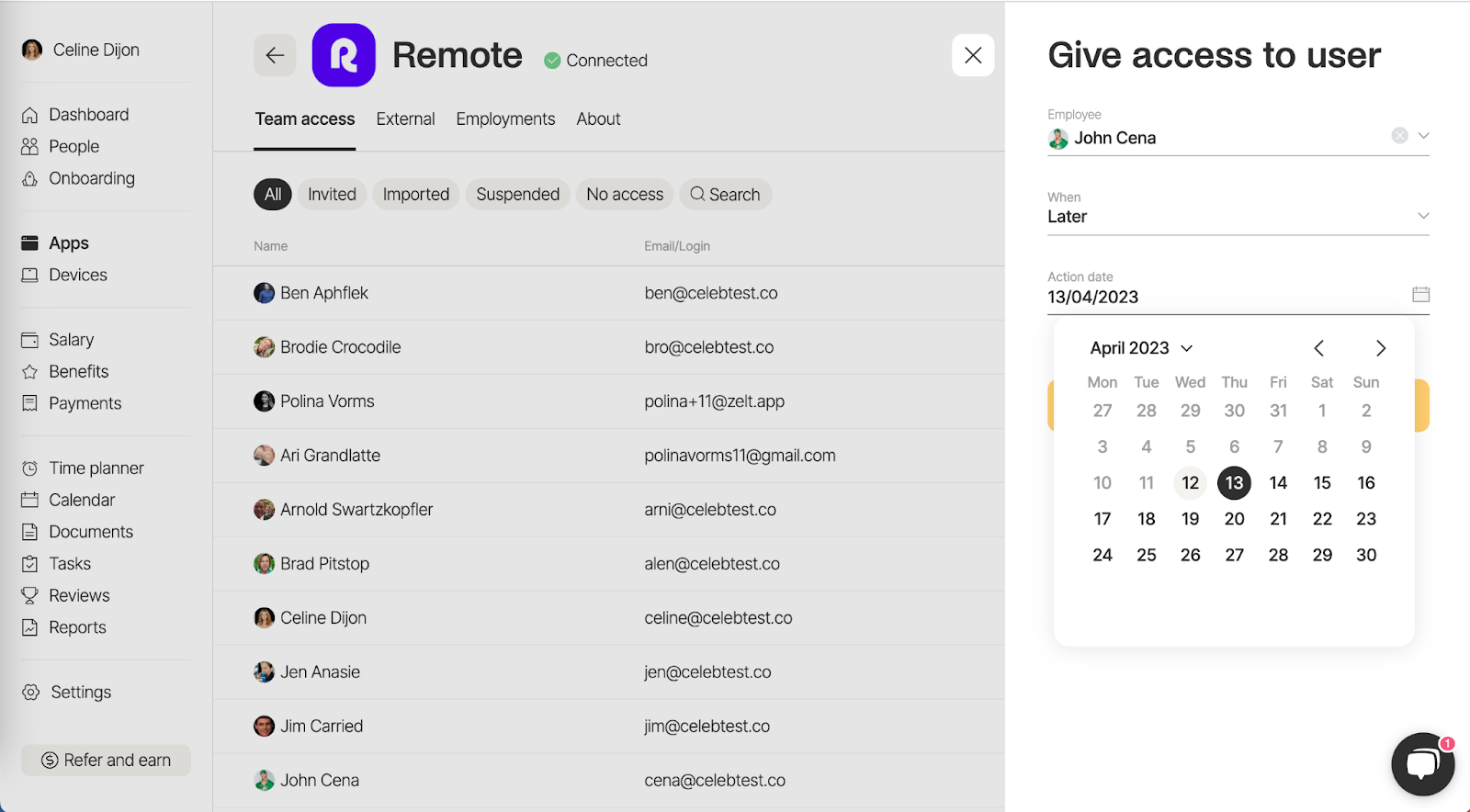Open the chat support widget

[1422, 764]
